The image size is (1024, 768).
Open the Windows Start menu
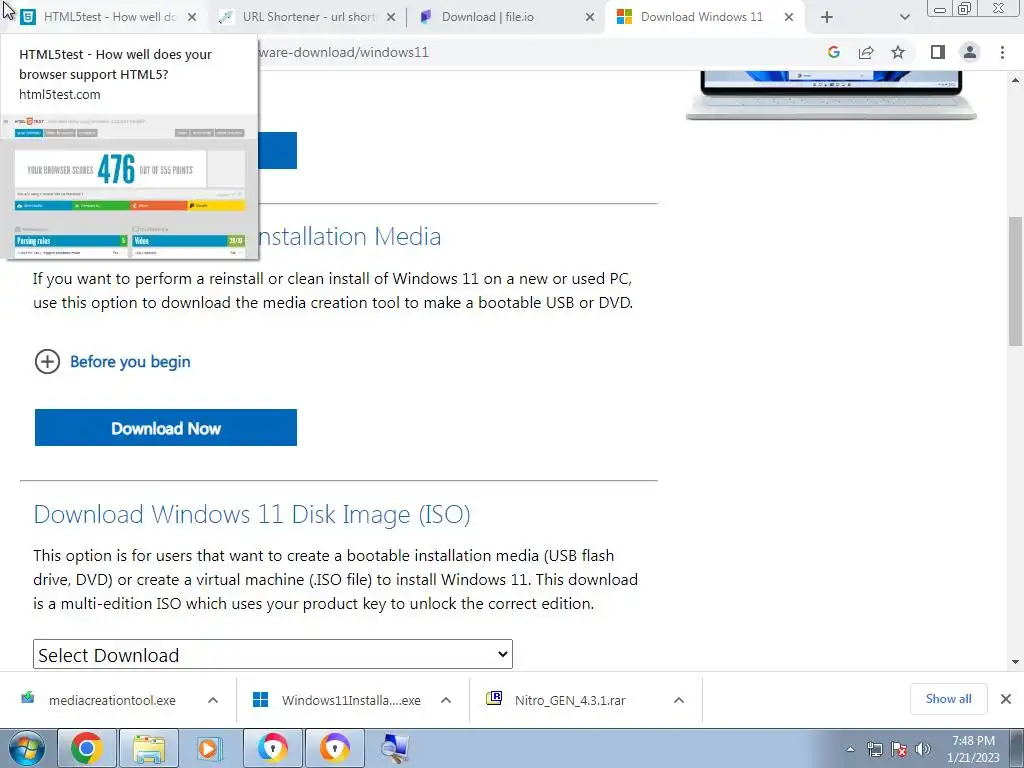point(25,748)
